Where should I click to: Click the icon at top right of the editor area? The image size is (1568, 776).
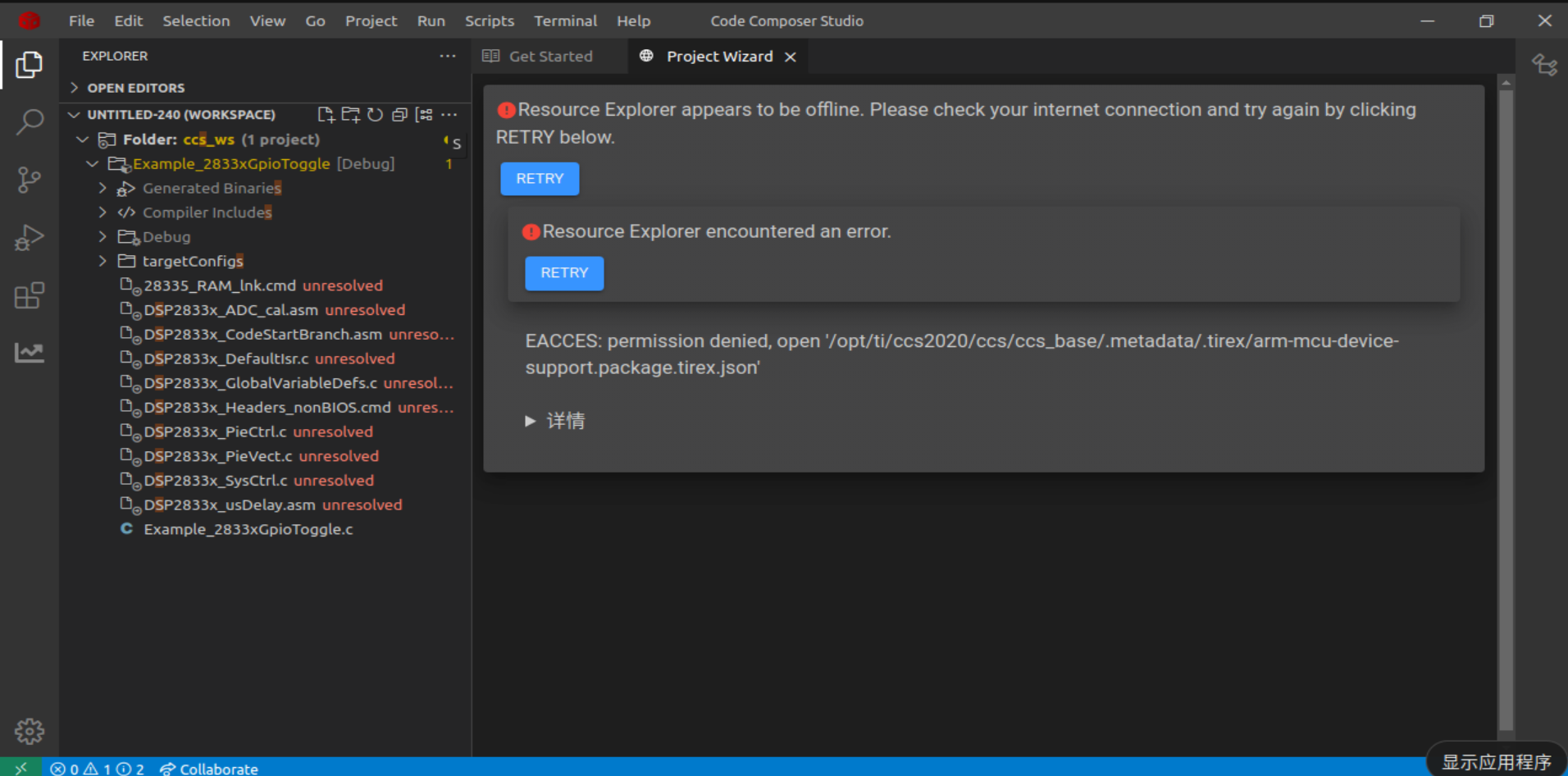click(1545, 65)
